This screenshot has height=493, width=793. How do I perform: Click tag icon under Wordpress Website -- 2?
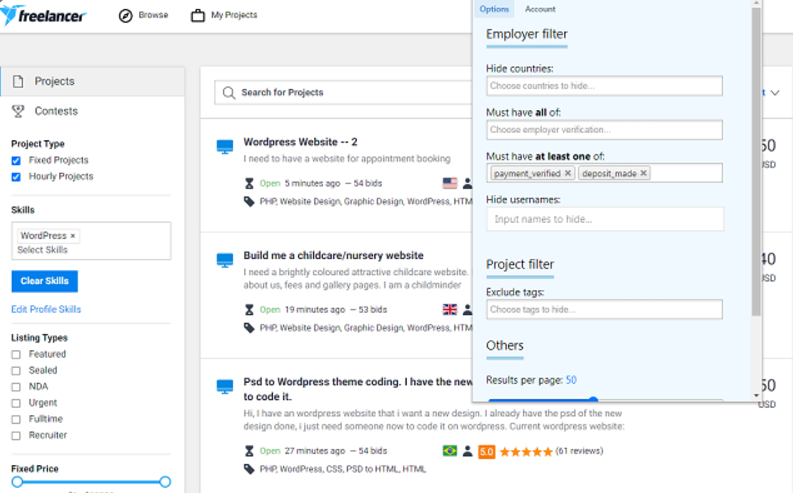249,202
